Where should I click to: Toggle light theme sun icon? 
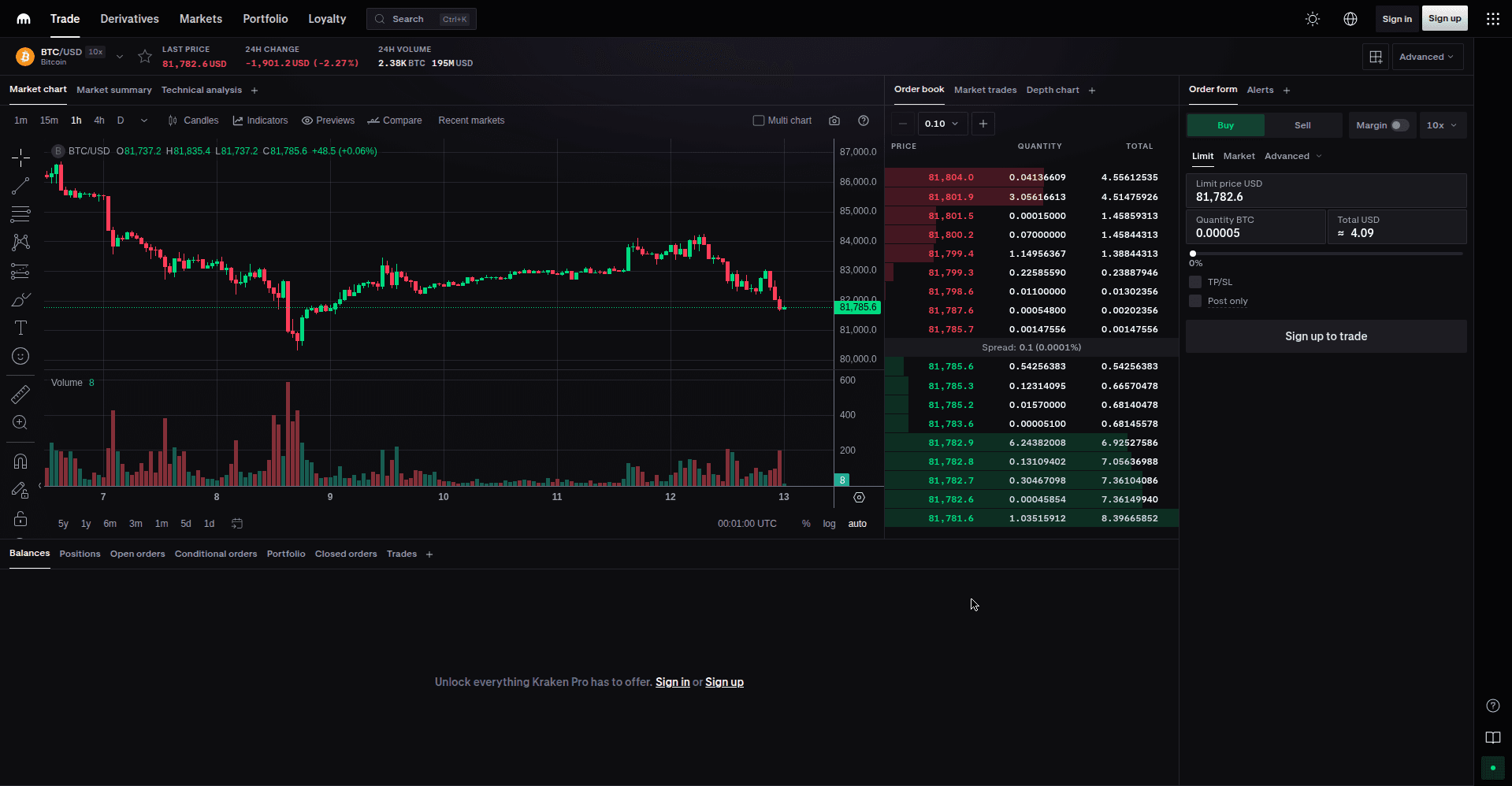(x=1313, y=19)
